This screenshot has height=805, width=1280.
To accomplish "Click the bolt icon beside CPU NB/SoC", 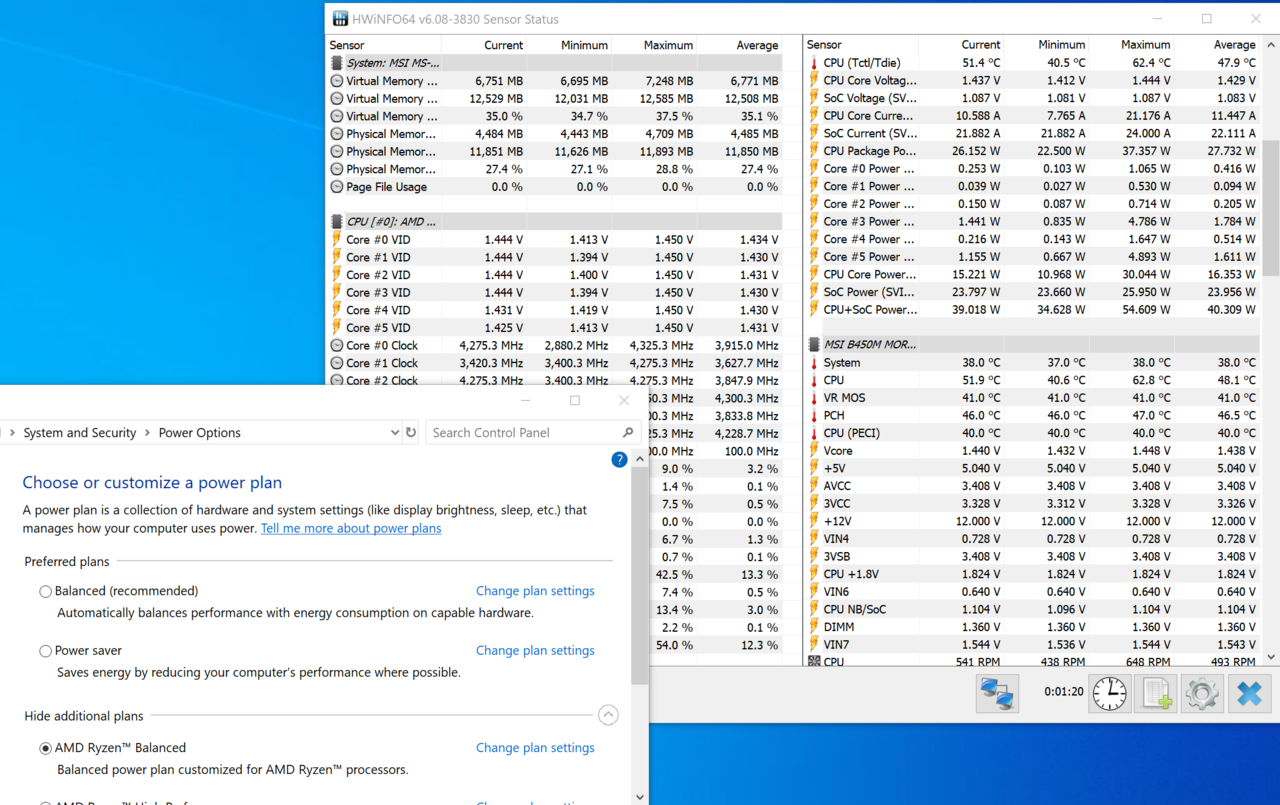I will point(814,609).
